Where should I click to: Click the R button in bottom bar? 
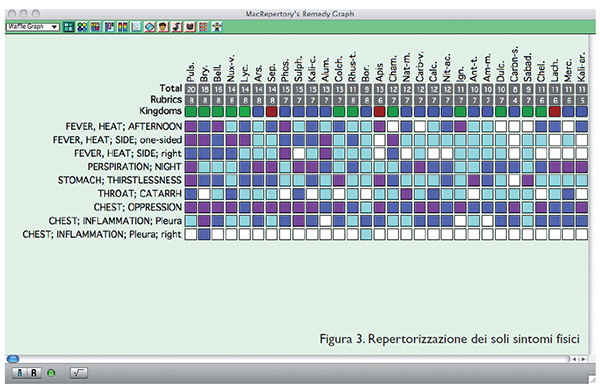coord(34,372)
